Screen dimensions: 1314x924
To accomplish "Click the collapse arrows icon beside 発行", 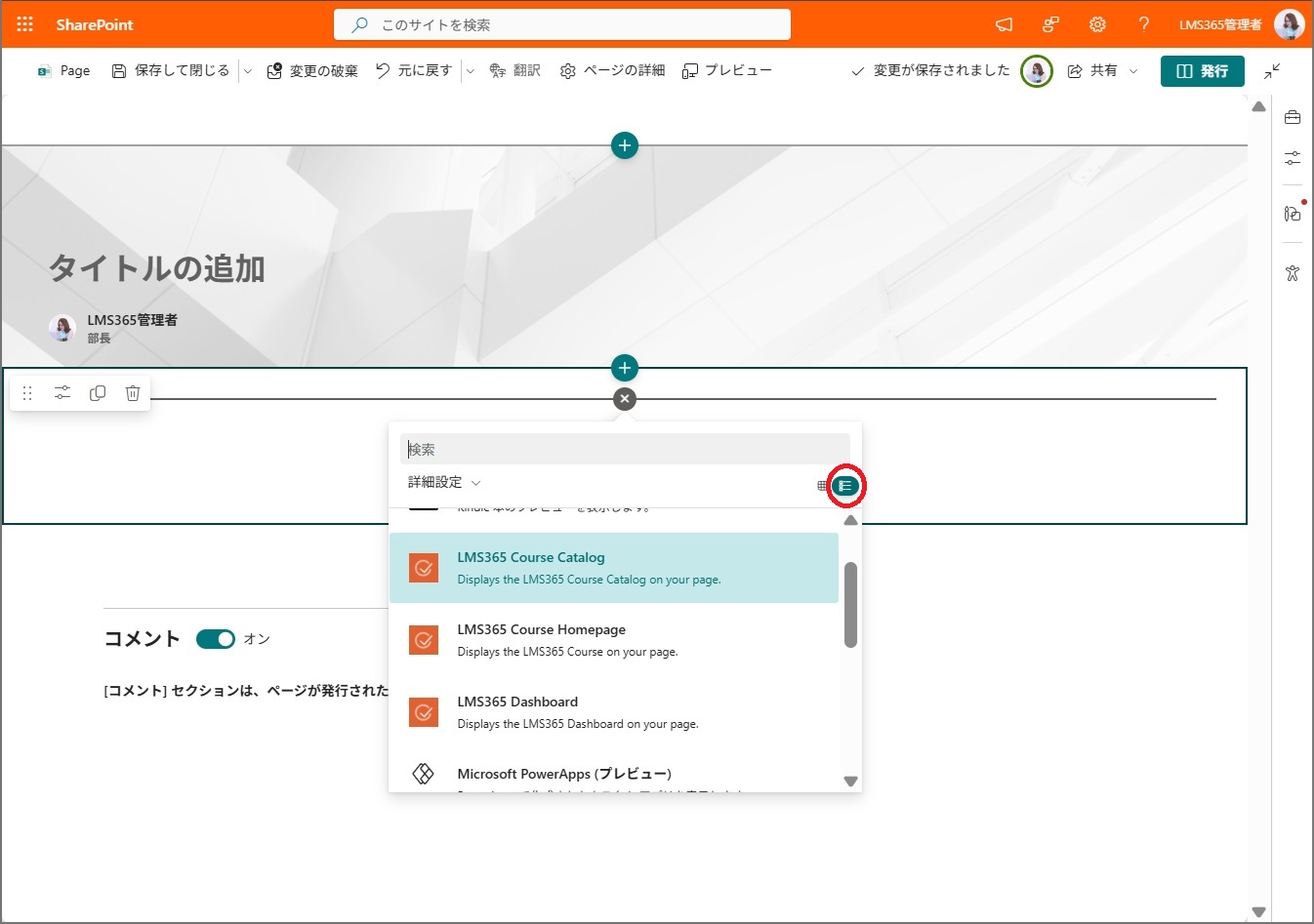I will [1272, 71].
